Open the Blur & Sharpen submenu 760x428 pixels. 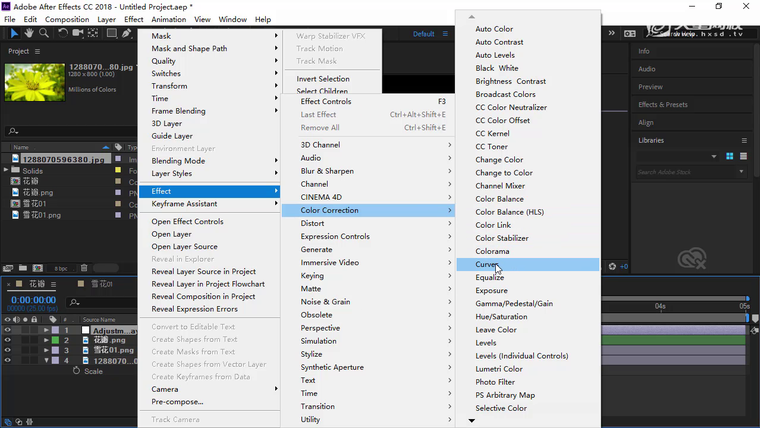(x=327, y=171)
